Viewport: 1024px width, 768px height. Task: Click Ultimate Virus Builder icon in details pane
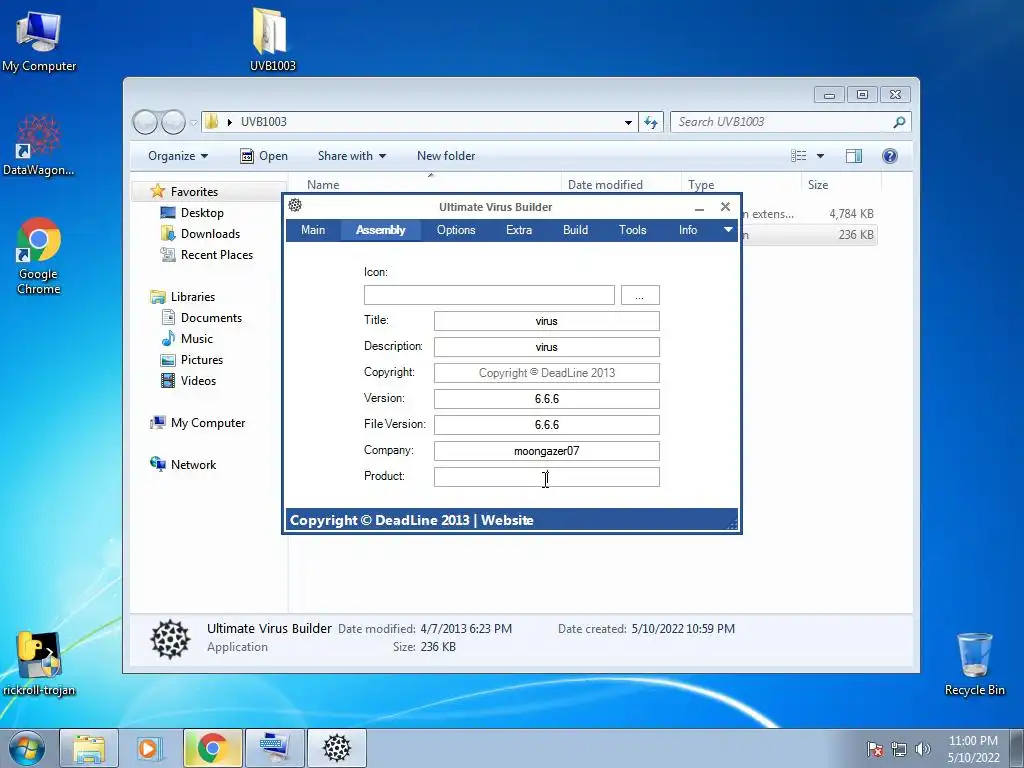coord(170,639)
